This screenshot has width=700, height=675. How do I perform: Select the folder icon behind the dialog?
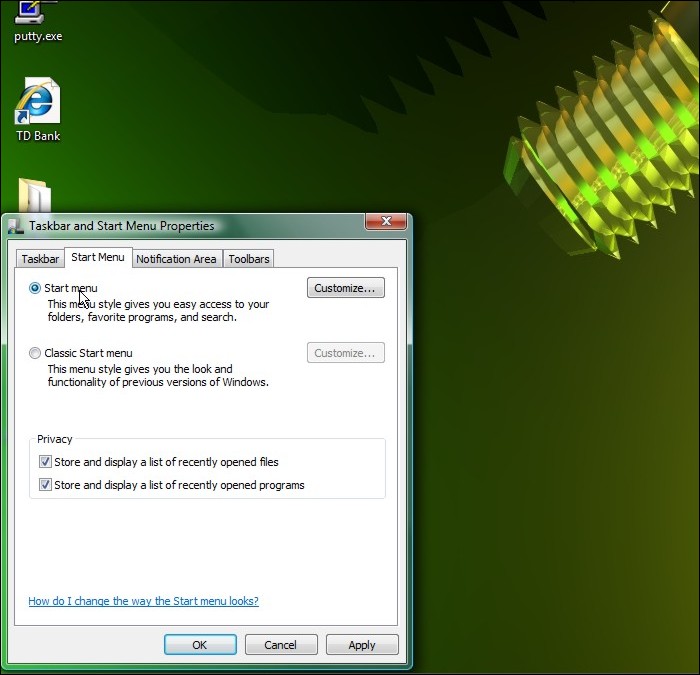[36, 196]
